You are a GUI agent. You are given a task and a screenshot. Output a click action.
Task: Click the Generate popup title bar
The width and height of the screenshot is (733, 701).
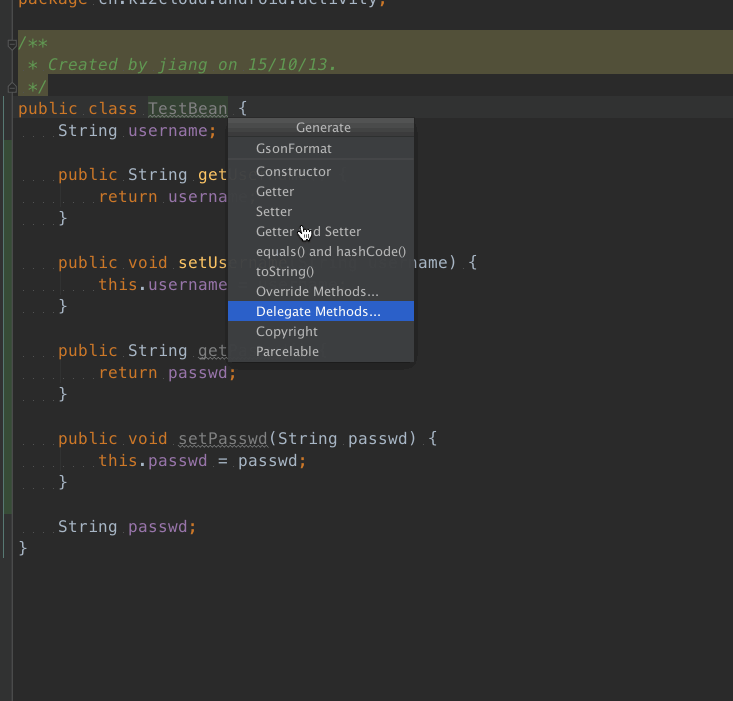coord(322,127)
